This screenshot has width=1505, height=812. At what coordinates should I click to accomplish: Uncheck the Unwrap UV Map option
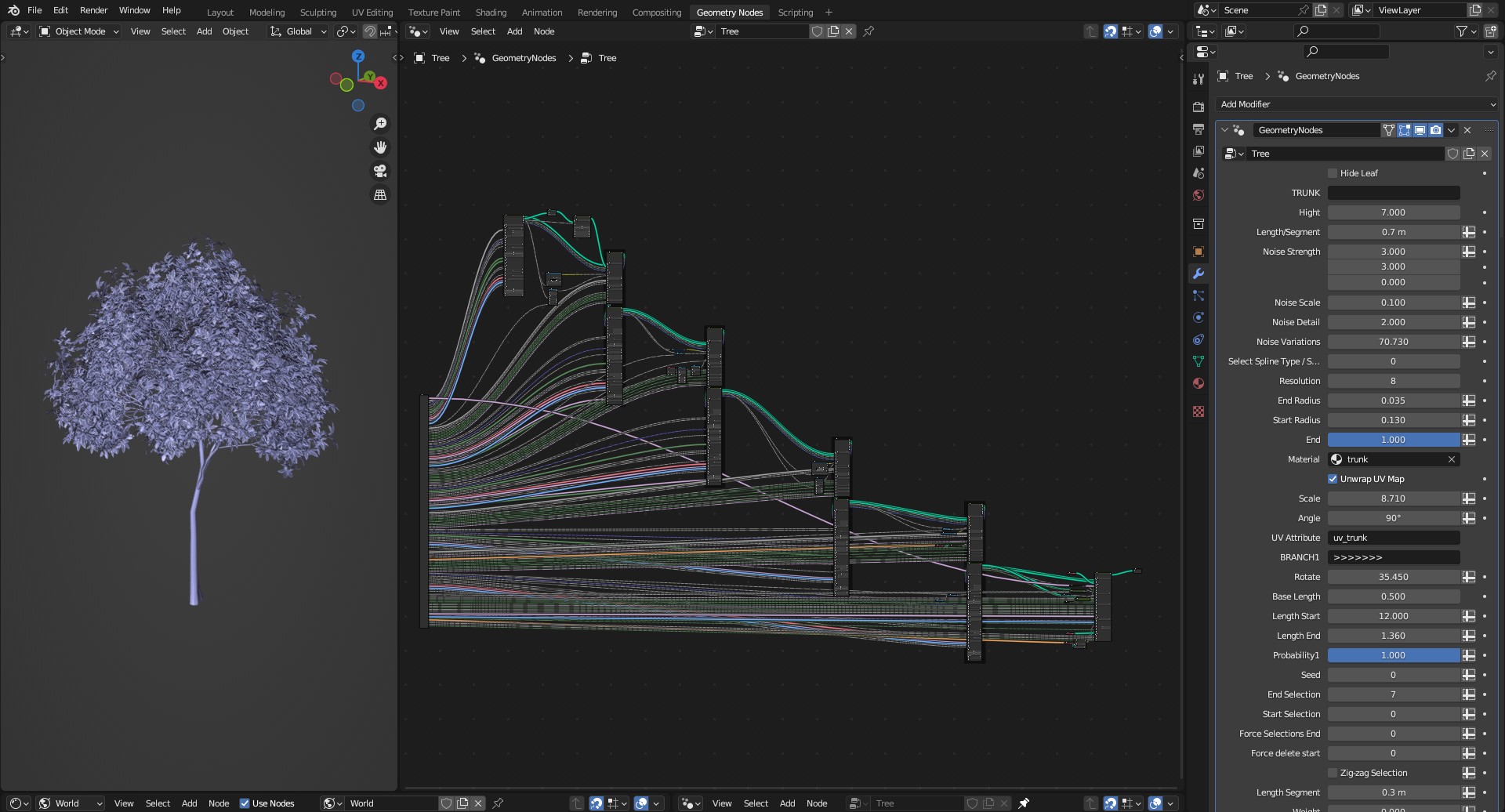[1333, 478]
